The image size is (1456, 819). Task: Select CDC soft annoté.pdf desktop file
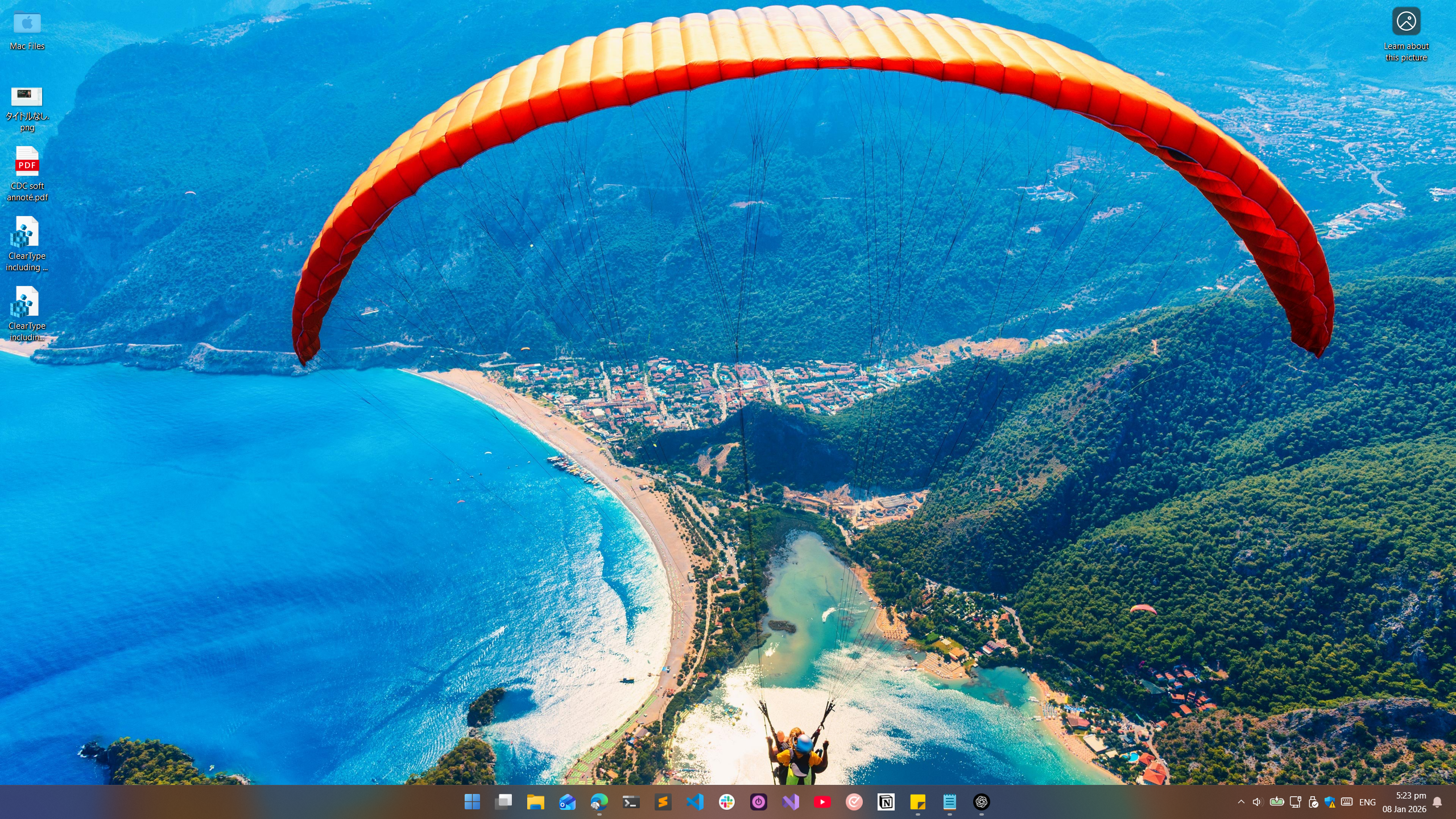(x=27, y=174)
